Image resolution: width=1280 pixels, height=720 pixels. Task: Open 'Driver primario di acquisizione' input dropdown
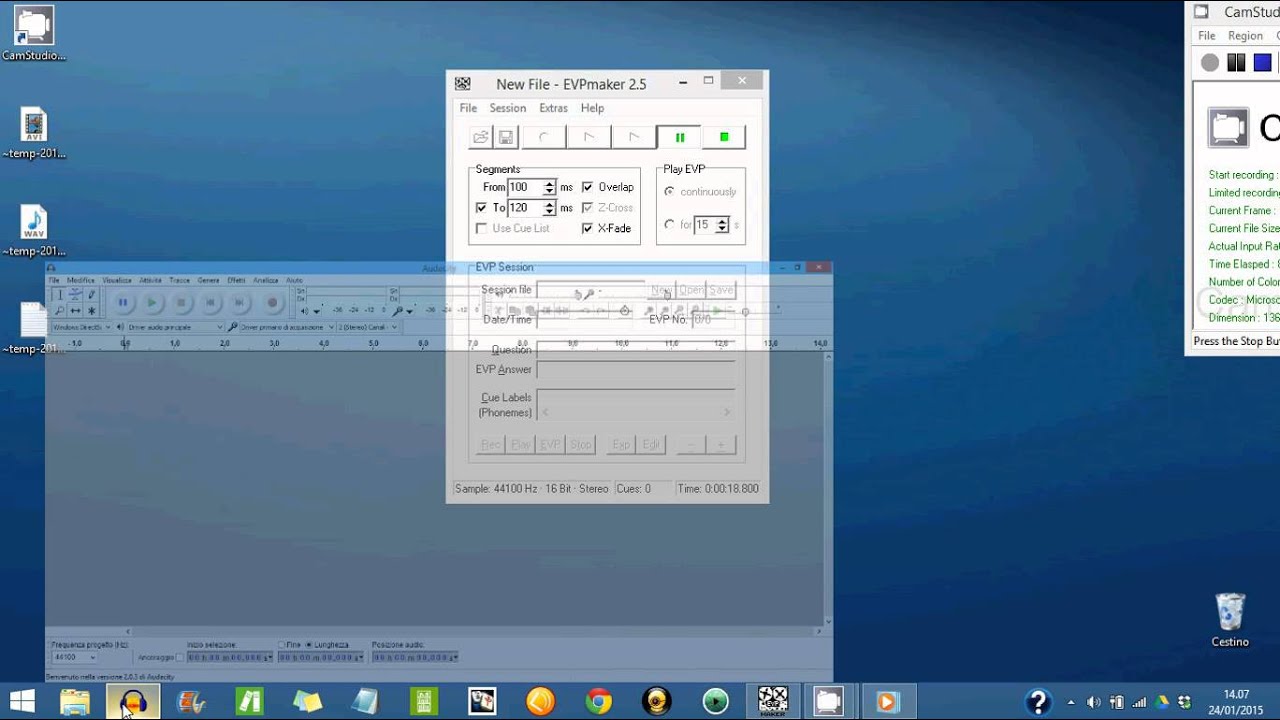287,327
